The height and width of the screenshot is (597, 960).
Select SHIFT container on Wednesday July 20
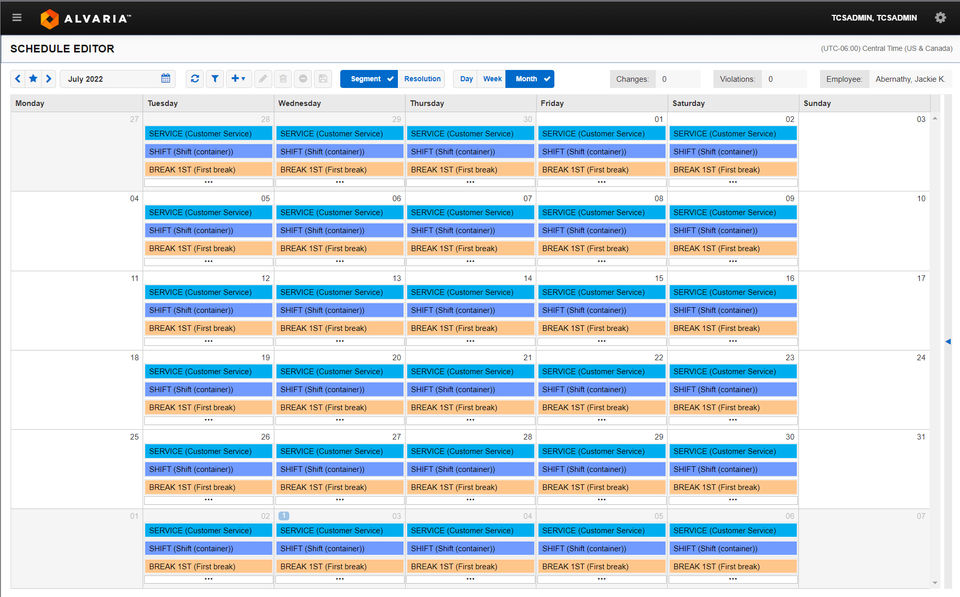(340, 389)
